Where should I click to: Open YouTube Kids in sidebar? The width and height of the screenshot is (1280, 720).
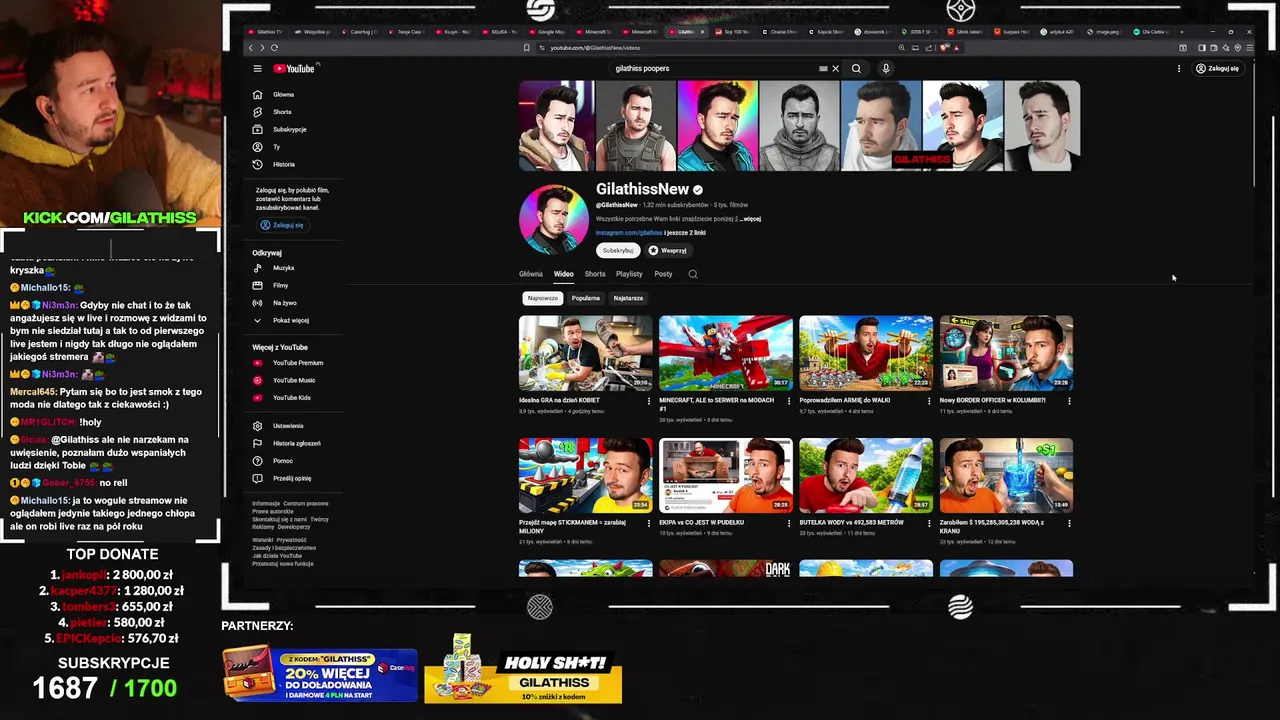(290, 398)
